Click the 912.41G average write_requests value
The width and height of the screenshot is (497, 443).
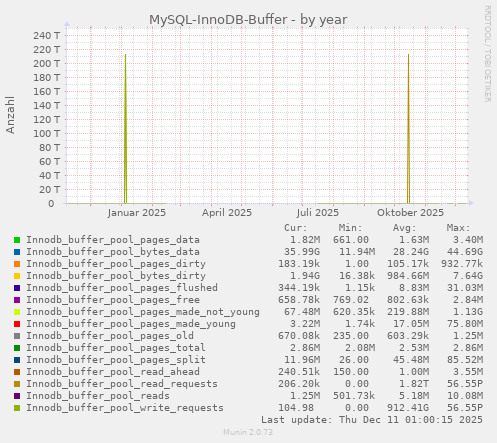point(408,408)
